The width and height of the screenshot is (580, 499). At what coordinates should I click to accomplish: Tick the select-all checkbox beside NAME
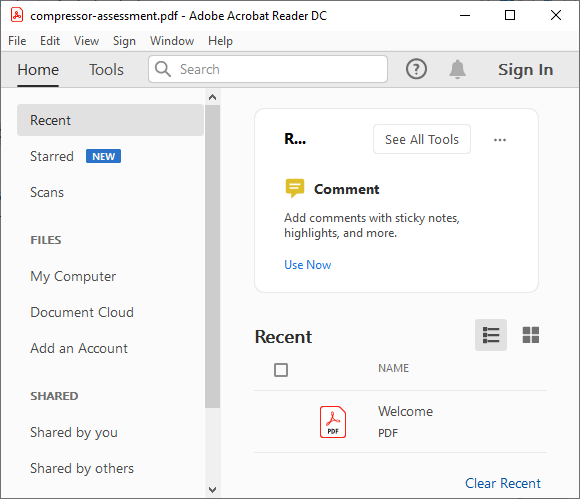[281, 370]
